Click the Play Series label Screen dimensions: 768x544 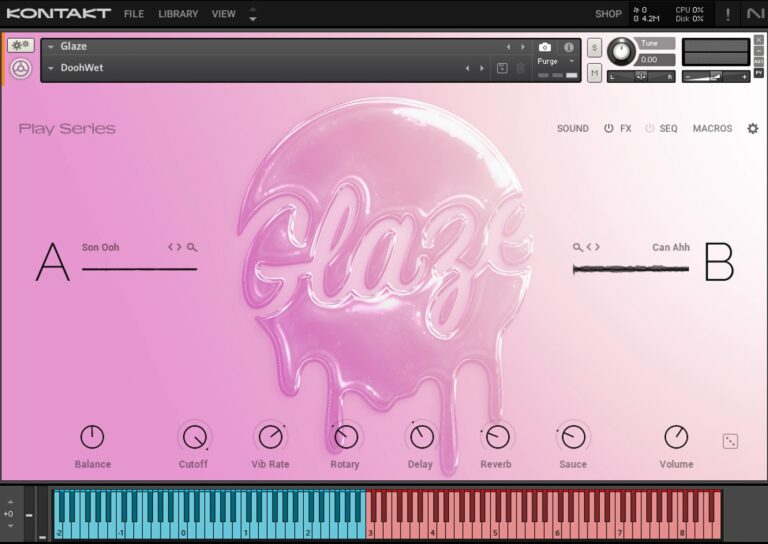[x=67, y=129]
